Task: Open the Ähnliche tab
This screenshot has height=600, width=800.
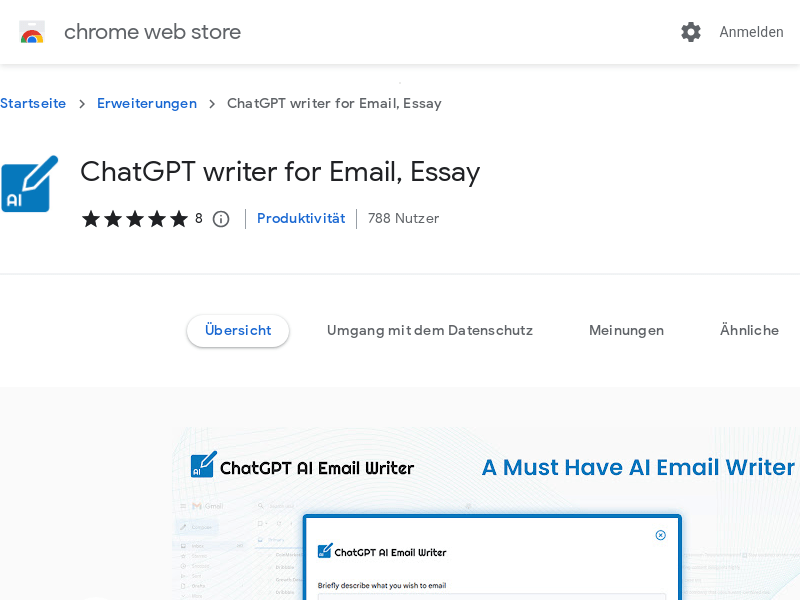Action: point(749,331)
